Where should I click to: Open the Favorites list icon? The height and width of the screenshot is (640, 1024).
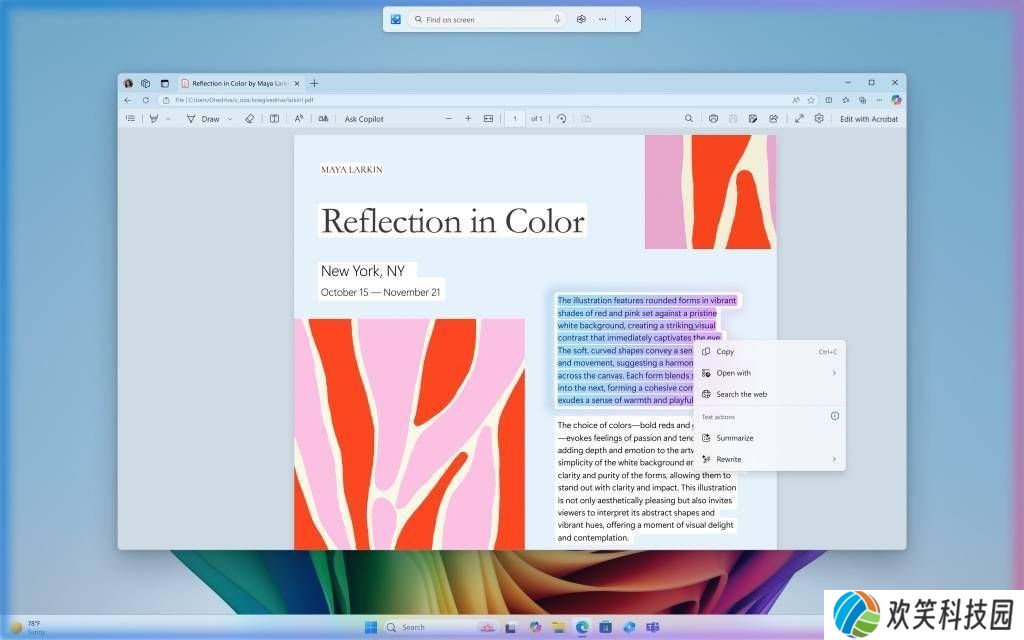pyautogui.click(x=846, y=100)
